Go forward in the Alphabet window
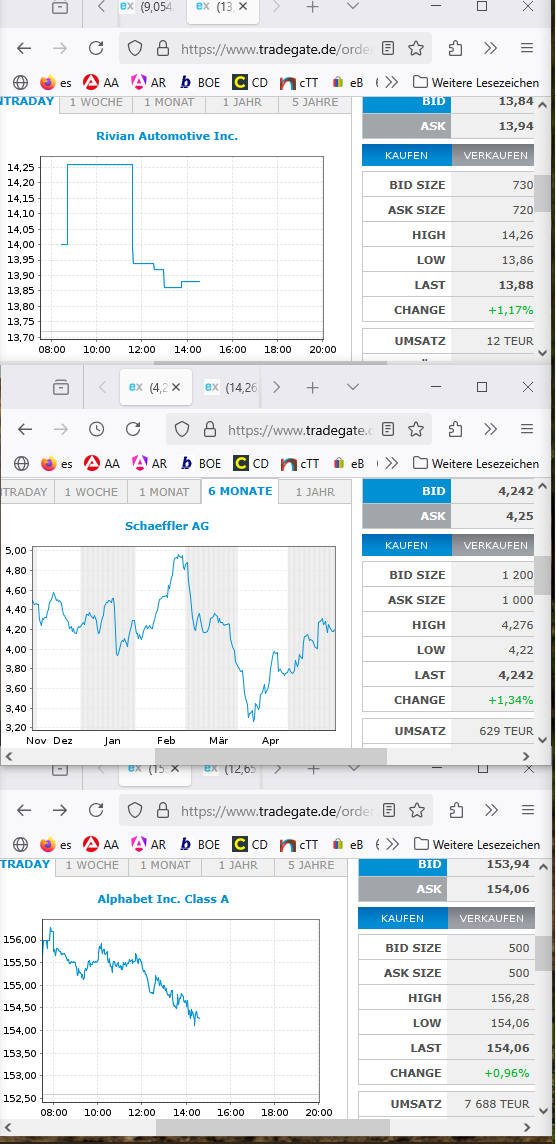This screenshot has width=556, height=1144. coord(60,811)
